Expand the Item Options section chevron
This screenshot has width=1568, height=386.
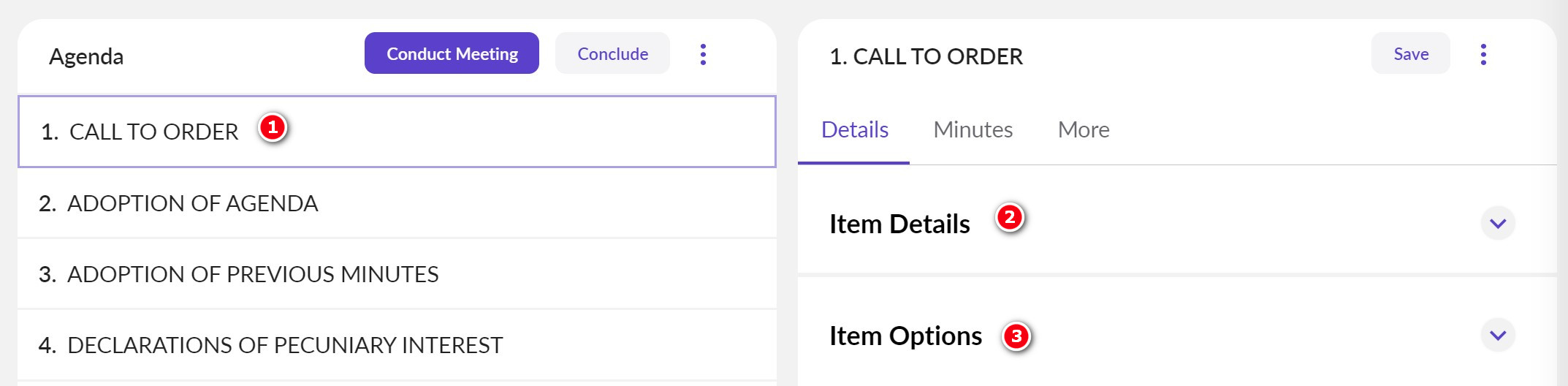click(x=1498, y=335)
